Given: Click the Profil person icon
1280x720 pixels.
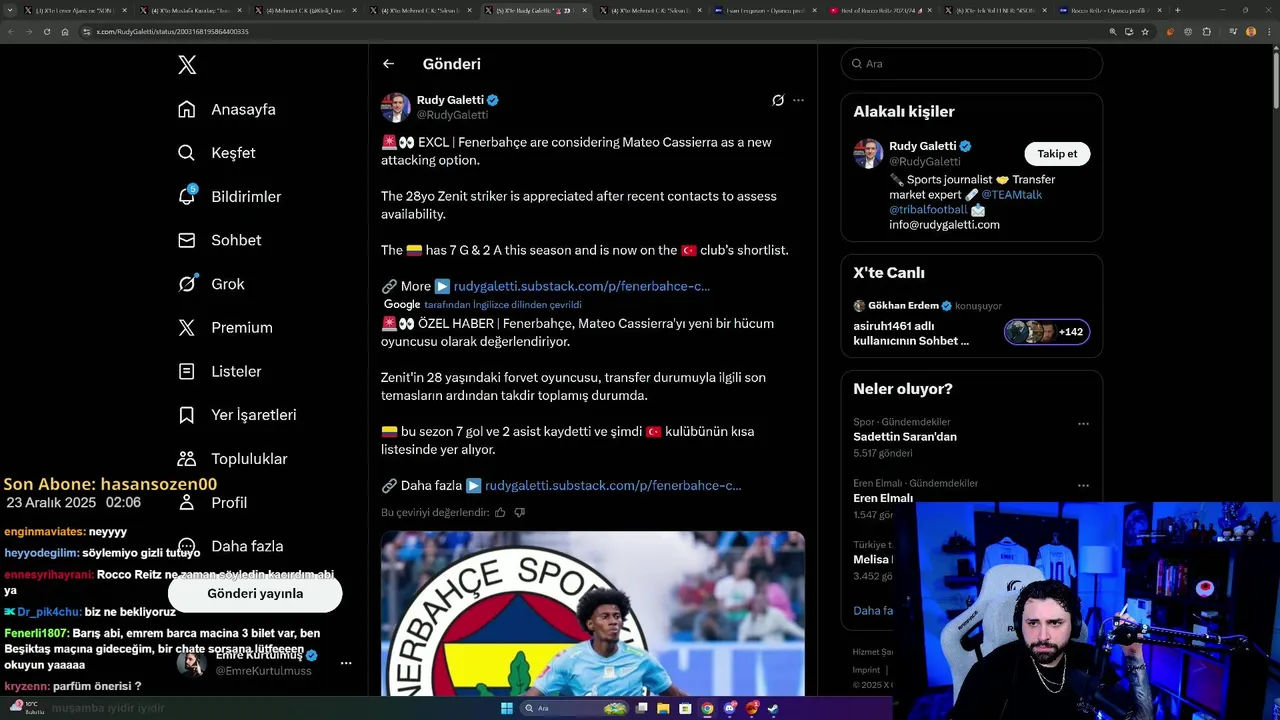Looking at the screenshot, I should click(x=186, y=502).
